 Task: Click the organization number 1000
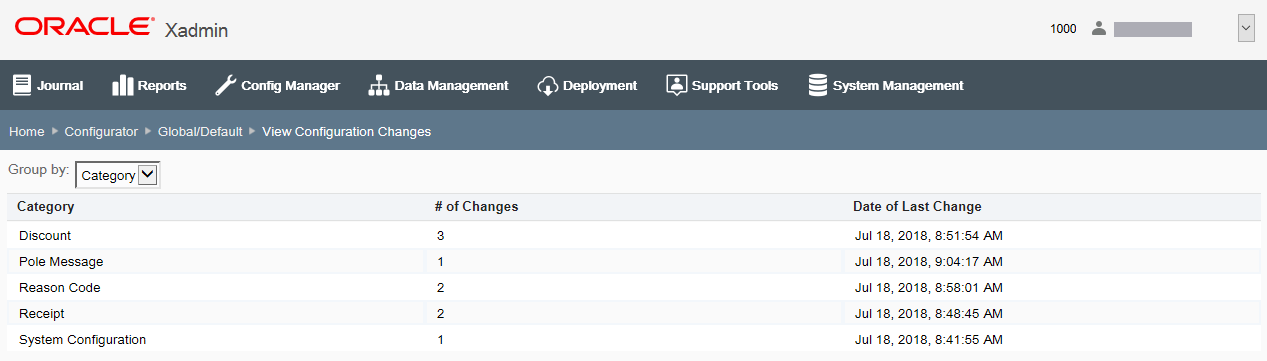tap(1063, 29)
